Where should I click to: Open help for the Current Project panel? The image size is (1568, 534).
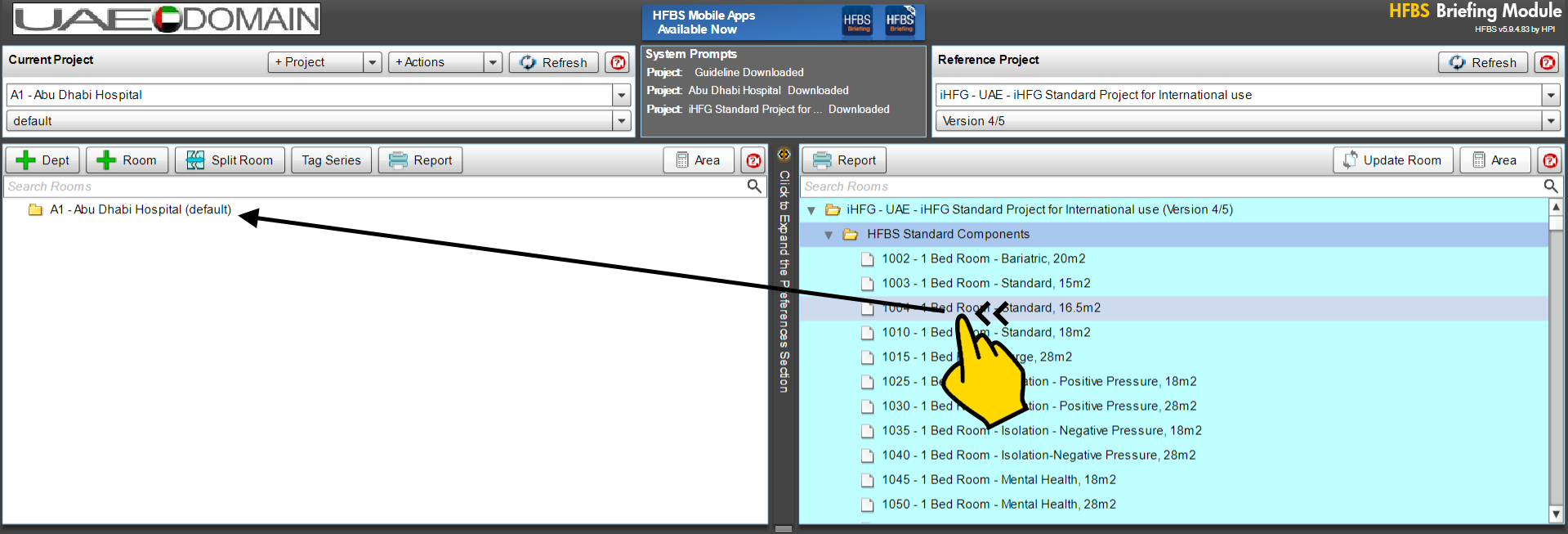619,62
